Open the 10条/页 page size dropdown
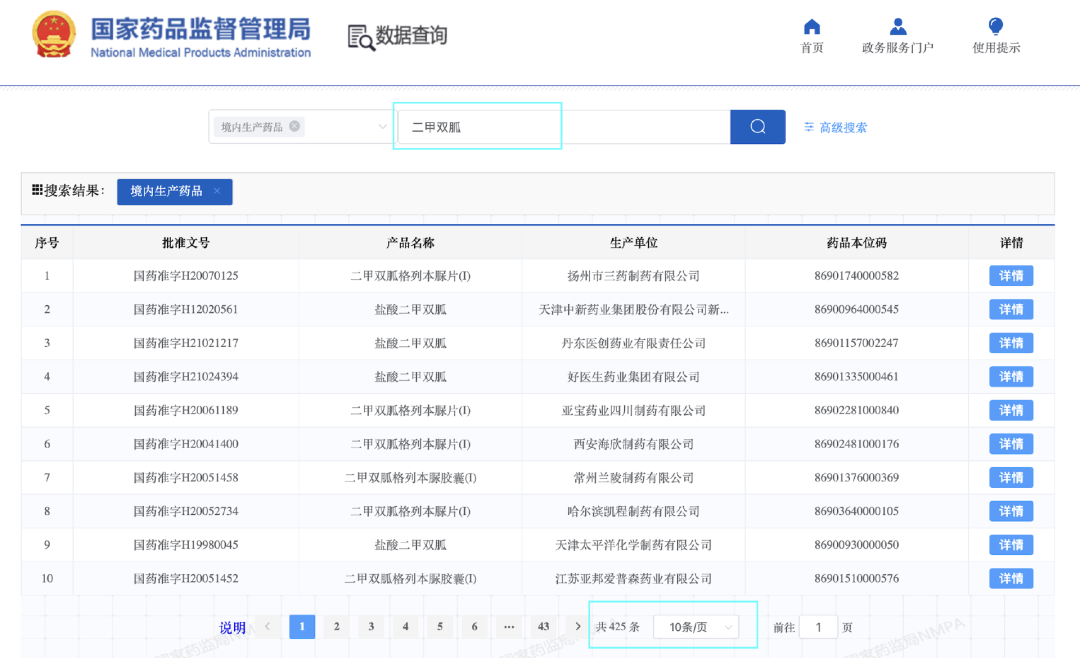This screenshot has height=667, width=1080. (696, 627)
